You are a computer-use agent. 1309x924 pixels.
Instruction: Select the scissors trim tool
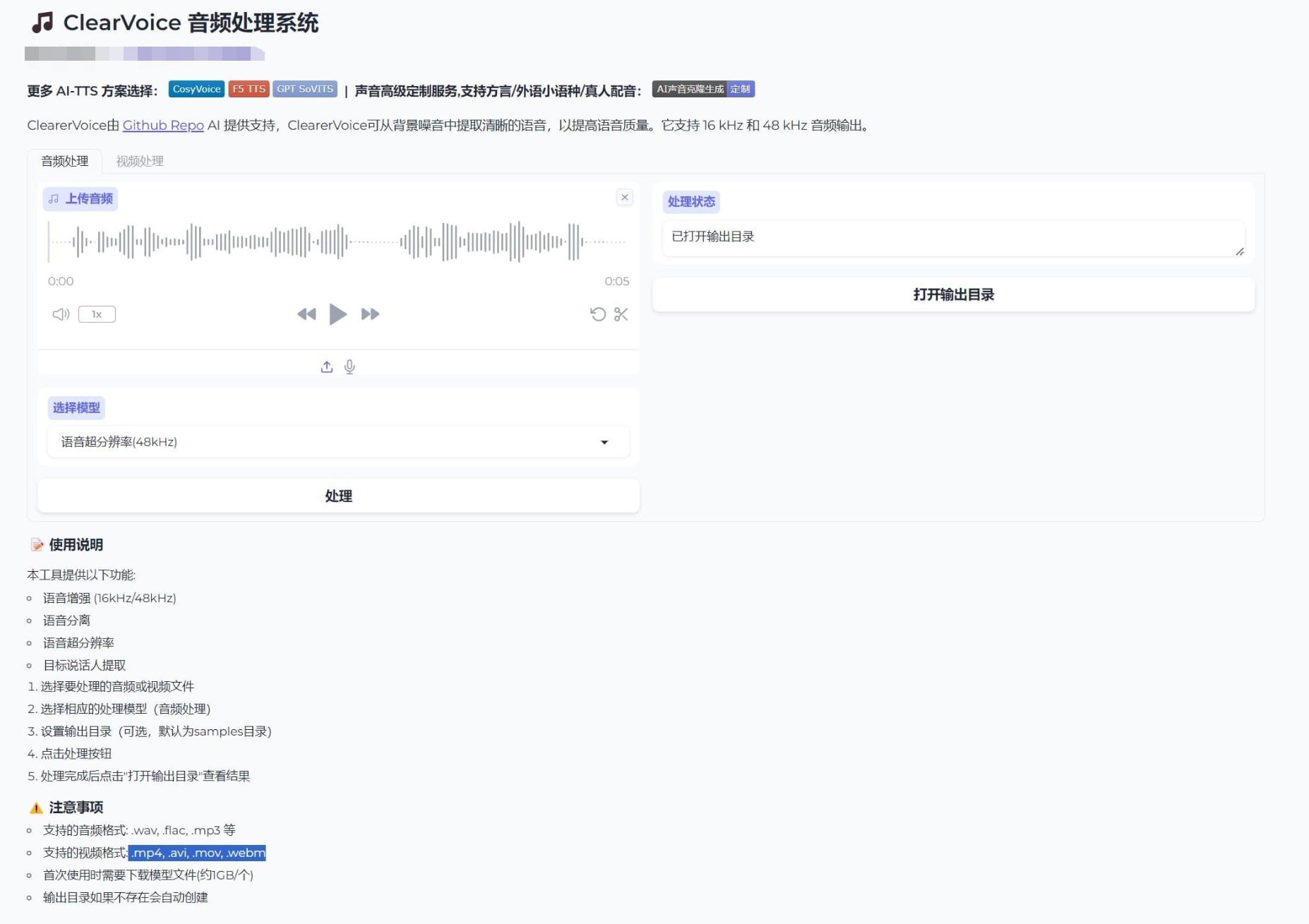click(621, 315)
